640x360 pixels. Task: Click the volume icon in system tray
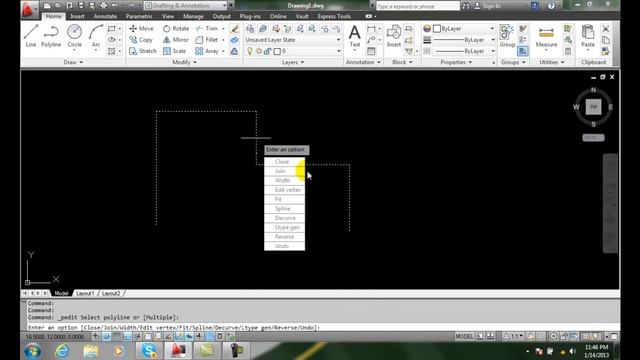(x=572, y=351)
